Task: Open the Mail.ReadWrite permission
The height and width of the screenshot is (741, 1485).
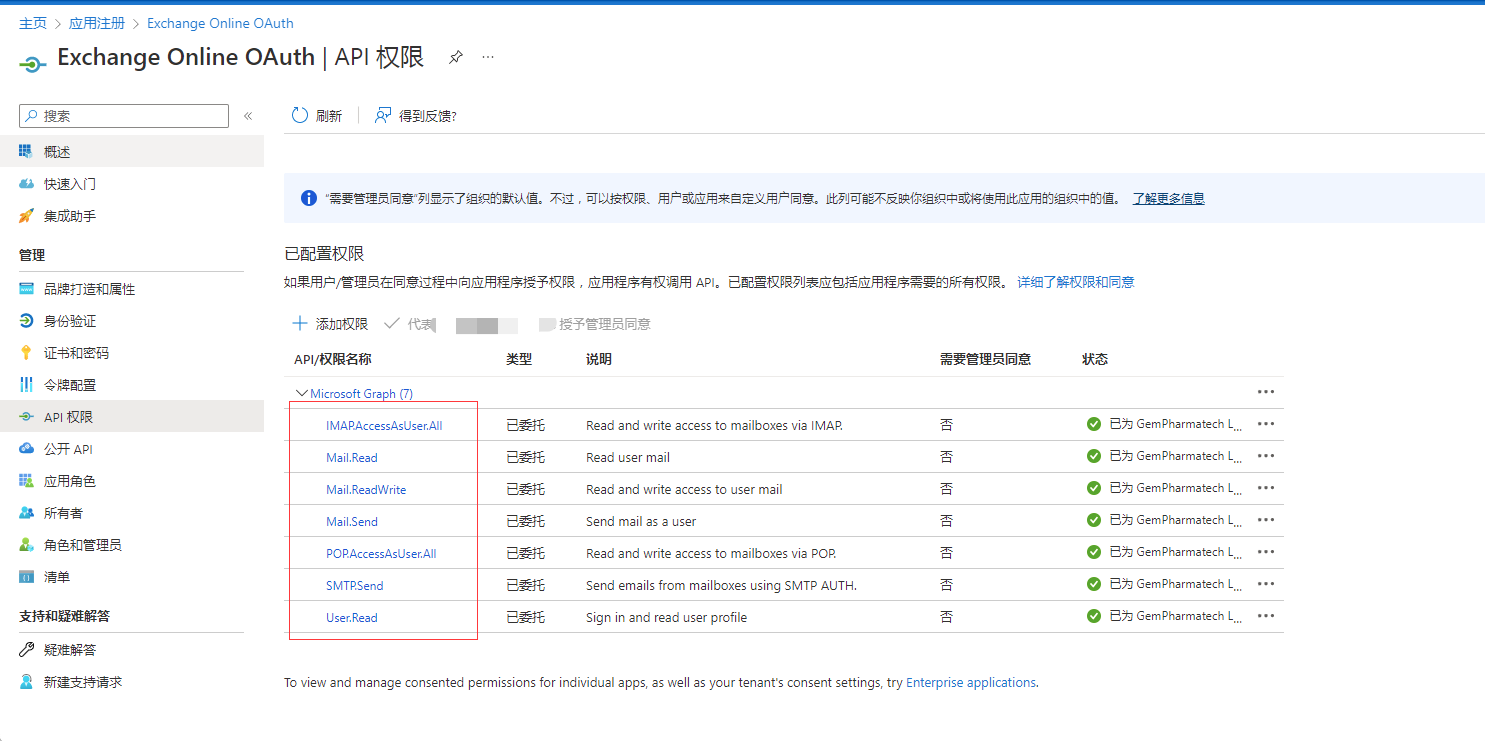Action: (366, 490)
